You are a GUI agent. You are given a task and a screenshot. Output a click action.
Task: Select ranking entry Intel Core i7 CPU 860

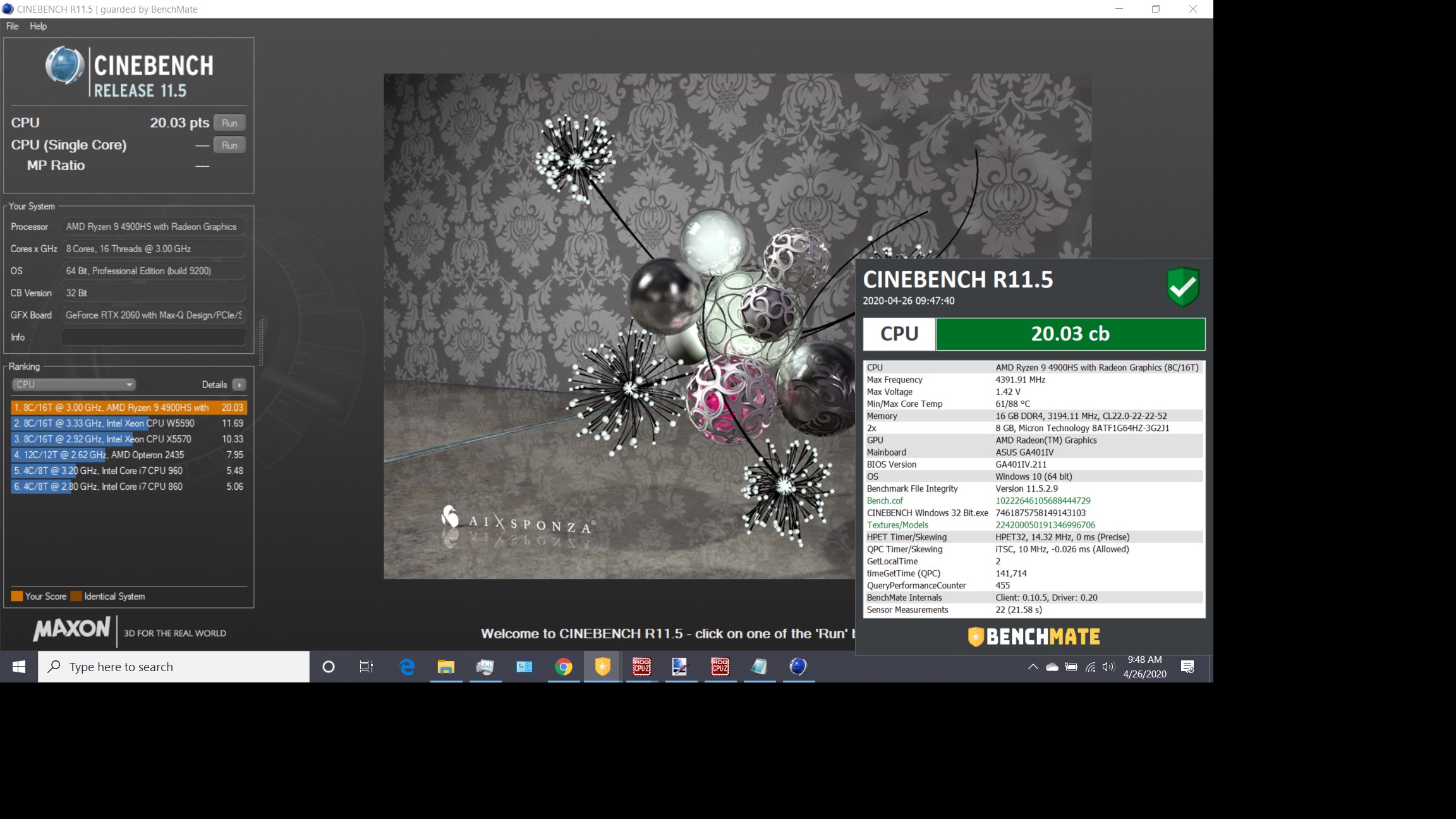128,487
